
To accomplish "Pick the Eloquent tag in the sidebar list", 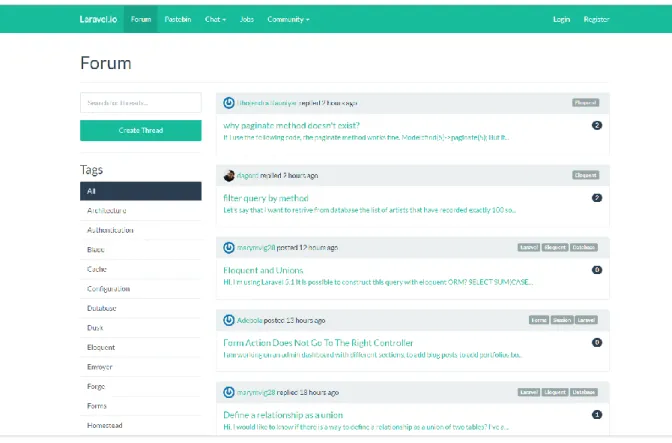I will (x=141, y=347).
